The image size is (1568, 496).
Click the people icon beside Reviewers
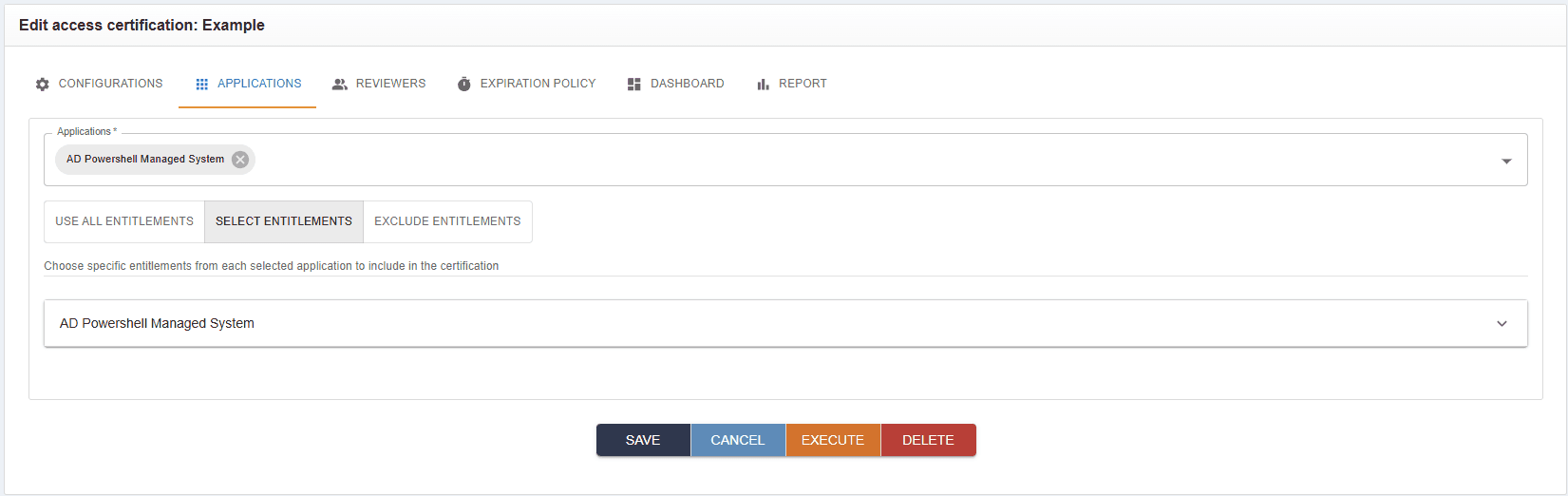(x=339, y=85)
